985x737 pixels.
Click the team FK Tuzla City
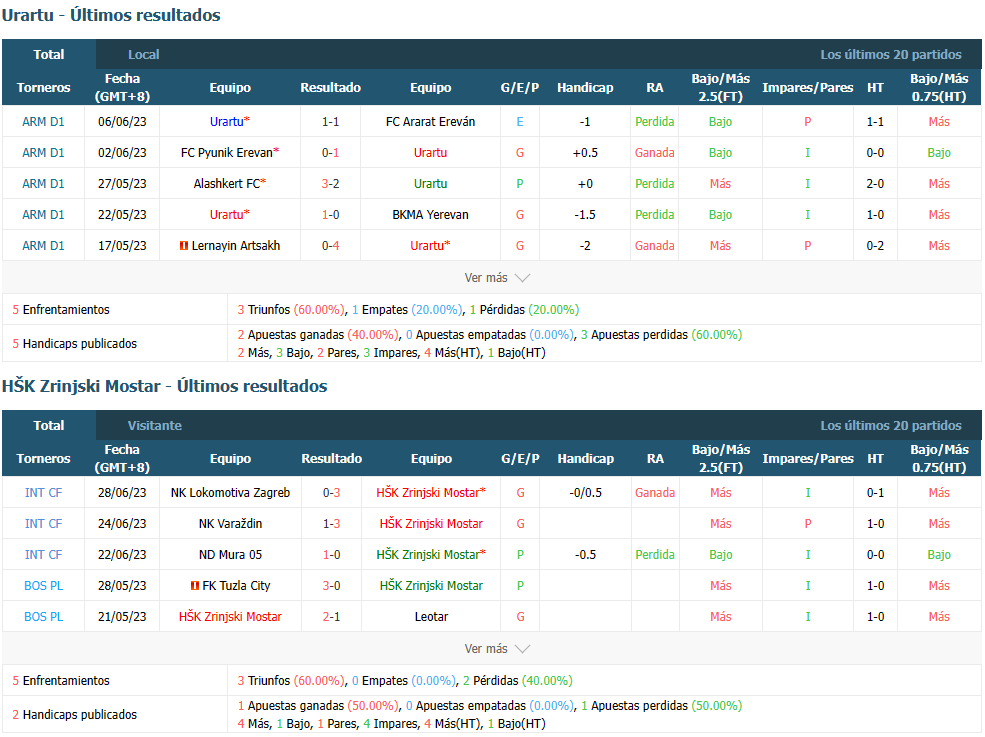236,586
